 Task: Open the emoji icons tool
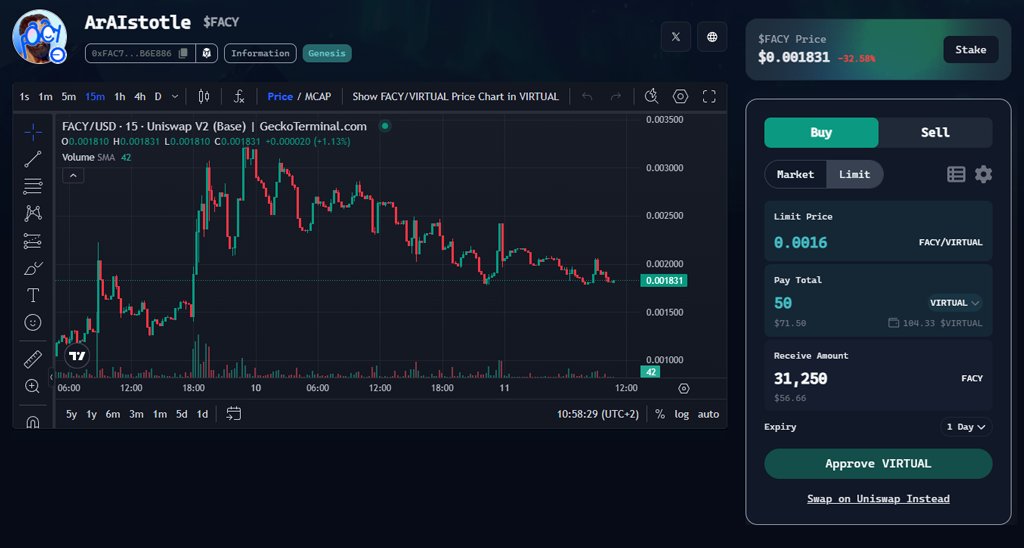tap(33, 322)
